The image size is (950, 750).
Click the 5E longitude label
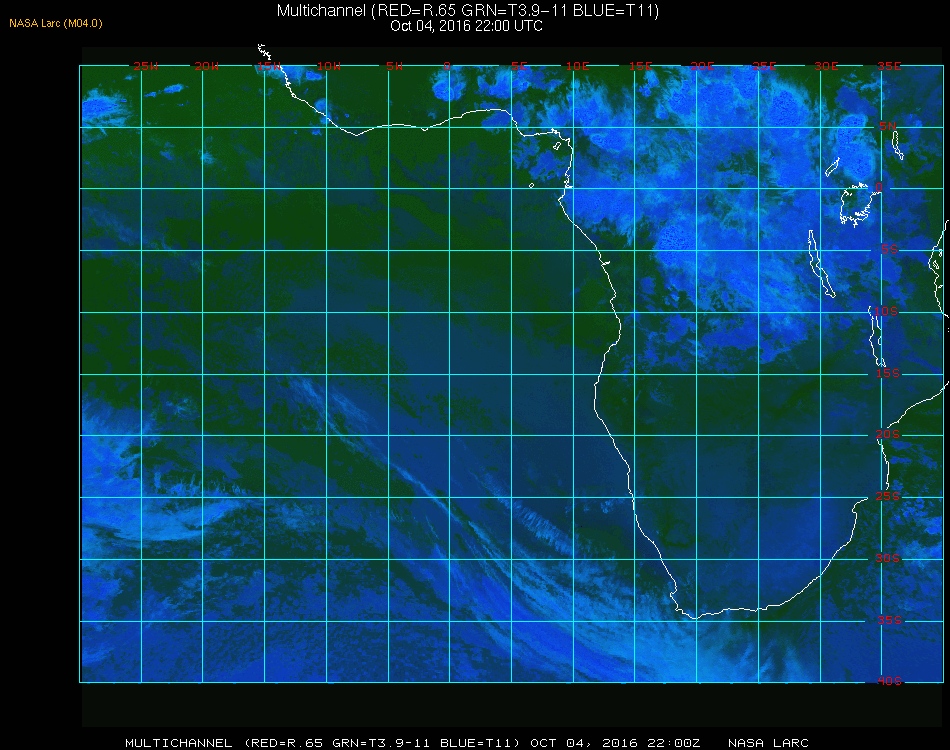(519, 66)
